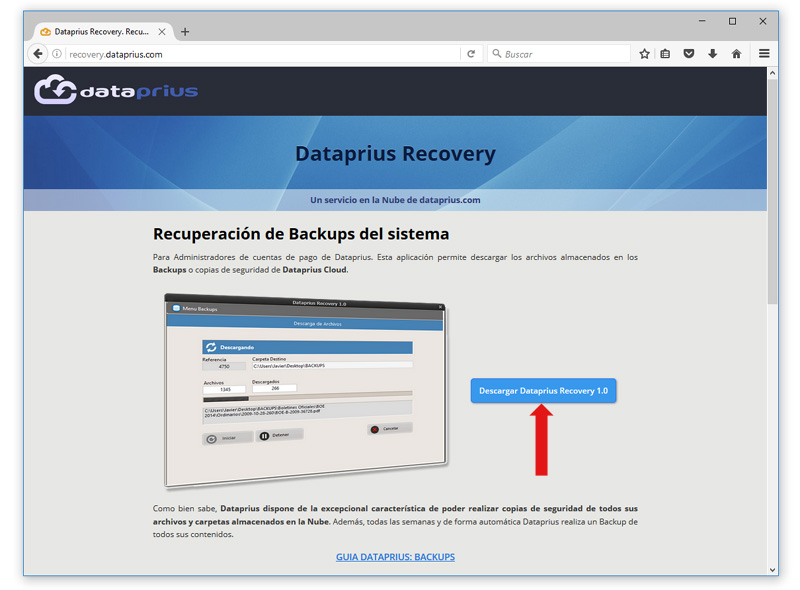This screenshot has width=800, height=590.
Task: Click the vertical scrollbar thumb
Action: [772, 191]
